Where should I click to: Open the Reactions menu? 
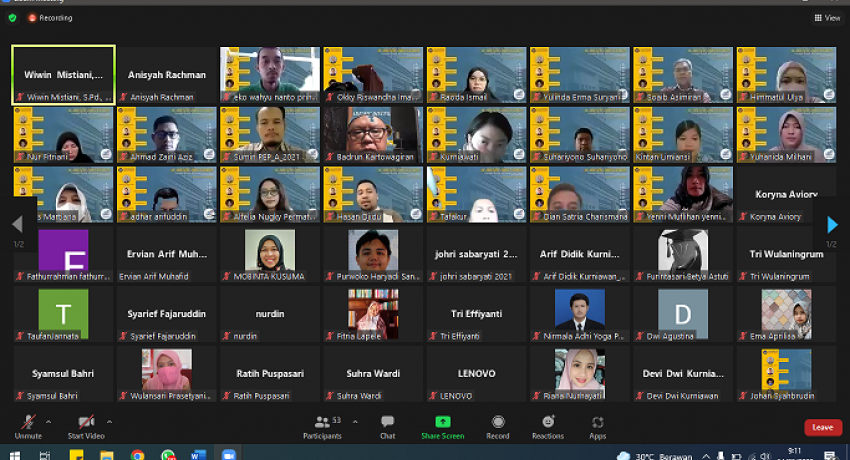[x=548, y=427]
